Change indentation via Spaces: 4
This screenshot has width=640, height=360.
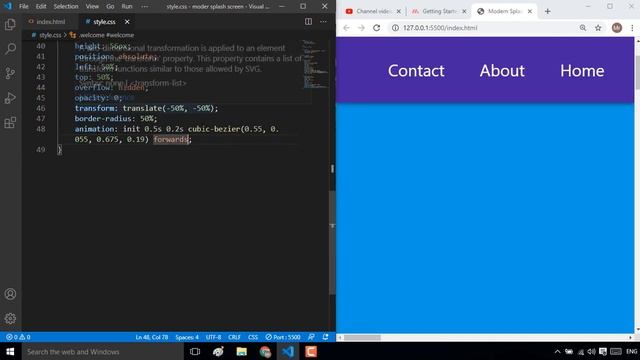(187, 337)
